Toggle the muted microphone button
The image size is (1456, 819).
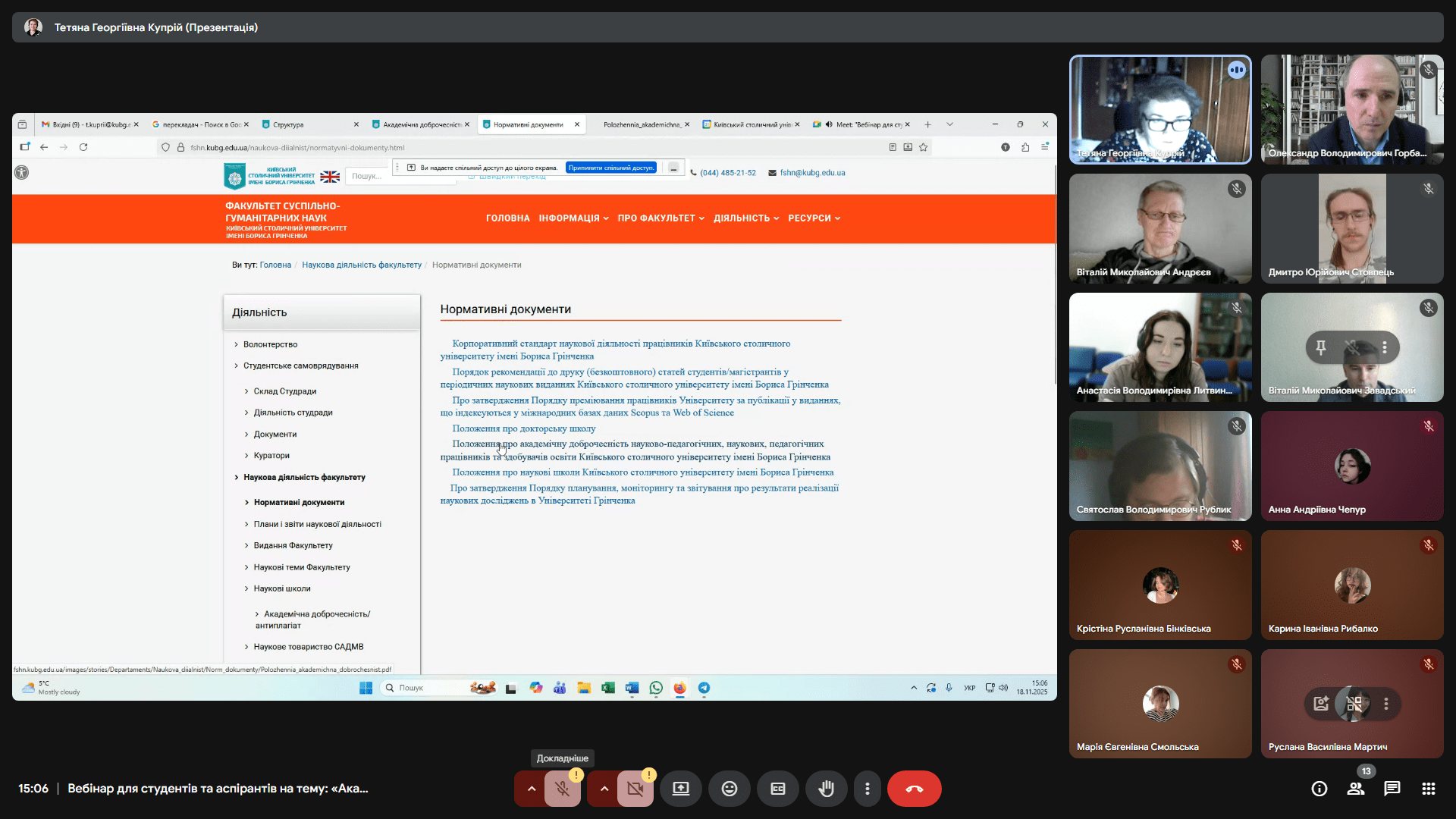pos(563,789)
